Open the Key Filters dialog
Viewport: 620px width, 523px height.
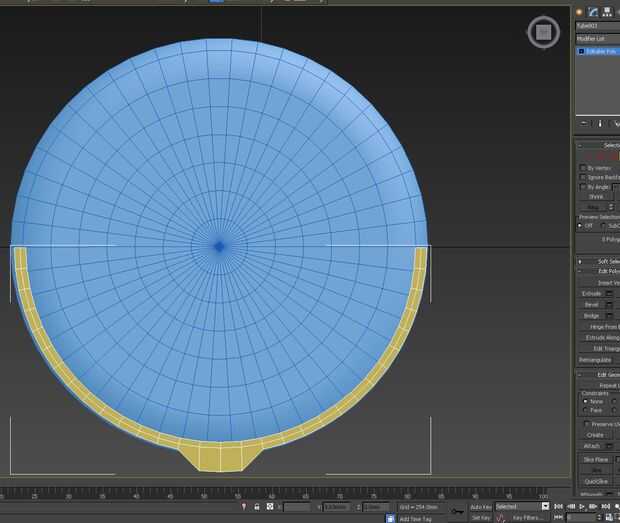527,517
